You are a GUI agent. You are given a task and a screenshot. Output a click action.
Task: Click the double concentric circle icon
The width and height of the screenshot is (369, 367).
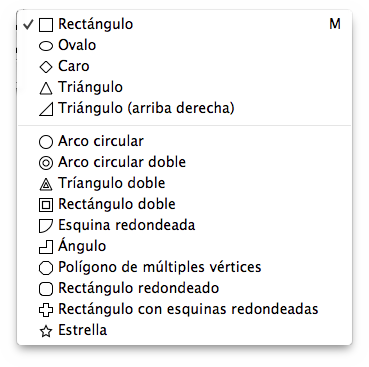[46, 163]
